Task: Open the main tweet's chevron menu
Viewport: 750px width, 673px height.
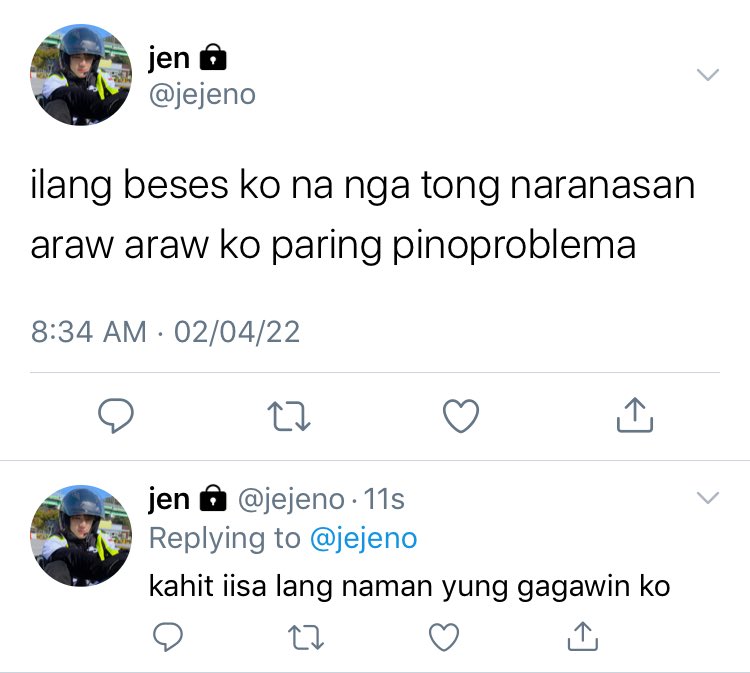Action: click(708, 75)
